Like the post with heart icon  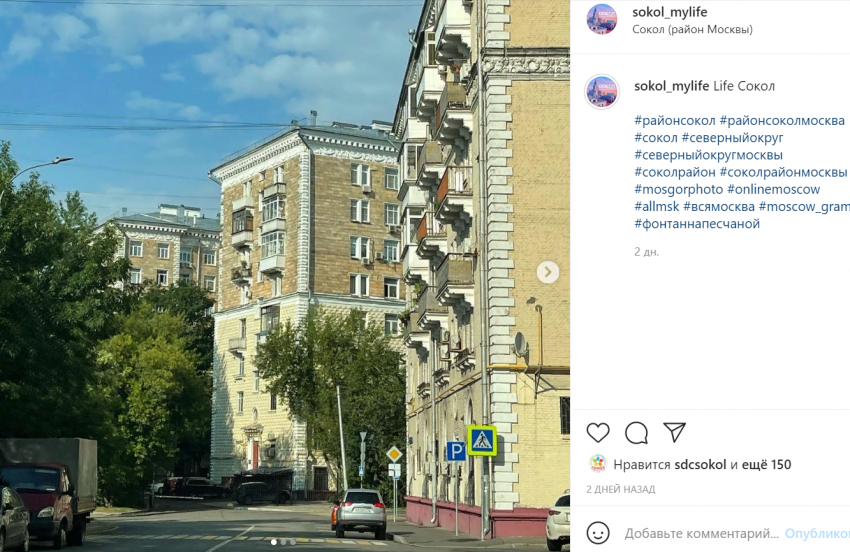[598, 433]
